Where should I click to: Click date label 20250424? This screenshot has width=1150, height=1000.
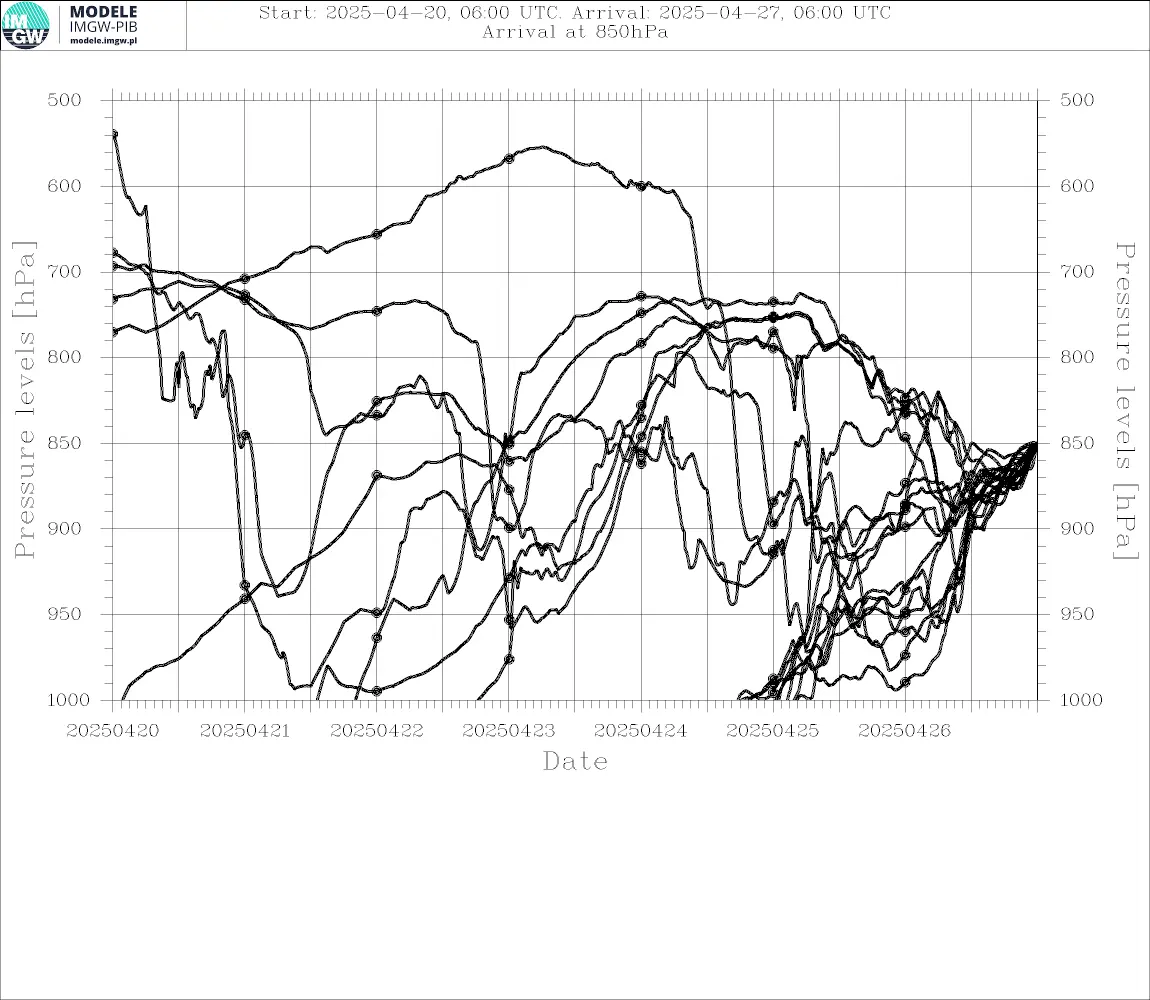point(641,731)
